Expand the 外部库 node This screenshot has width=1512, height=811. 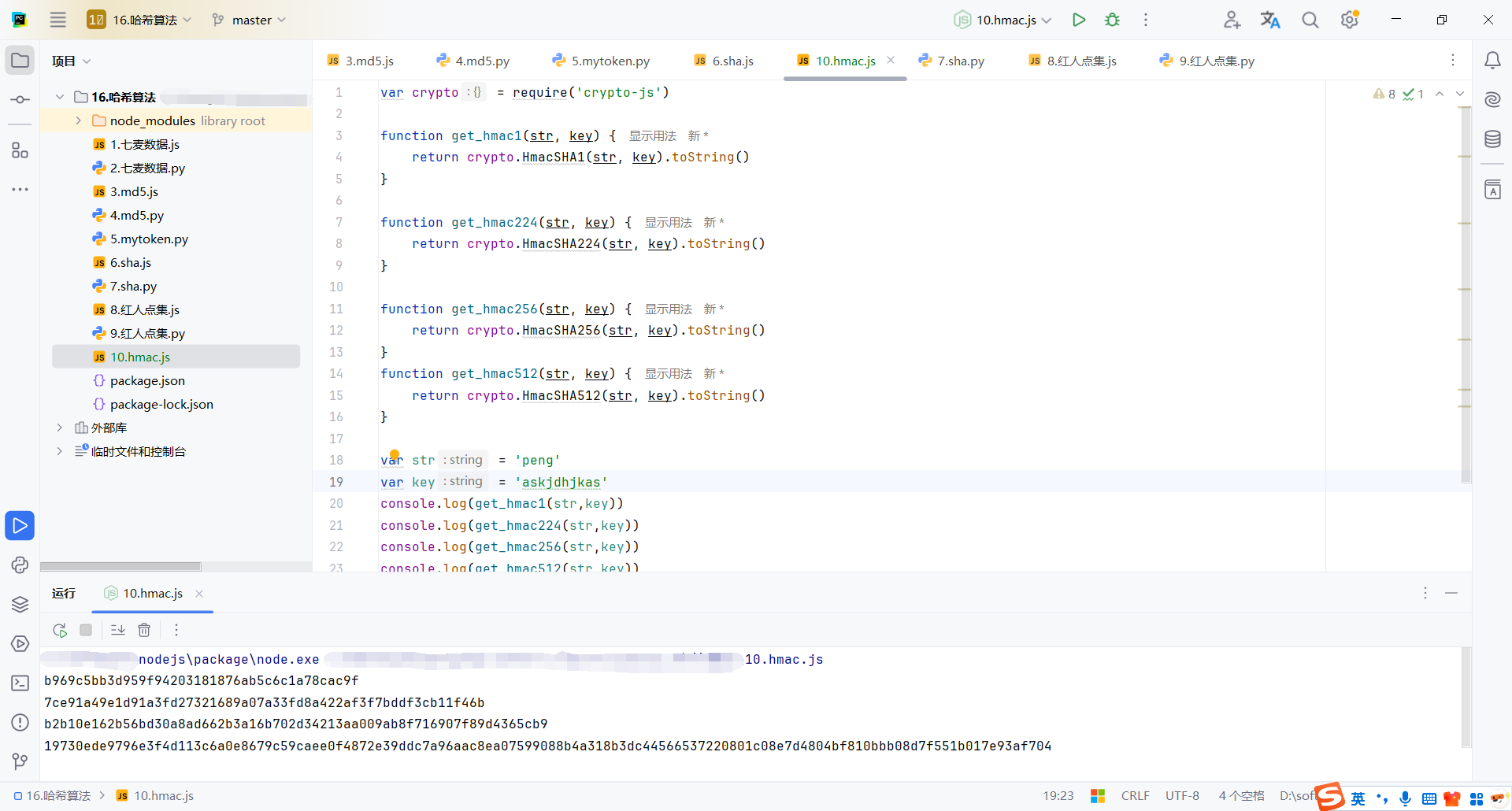tap(60, 428)
